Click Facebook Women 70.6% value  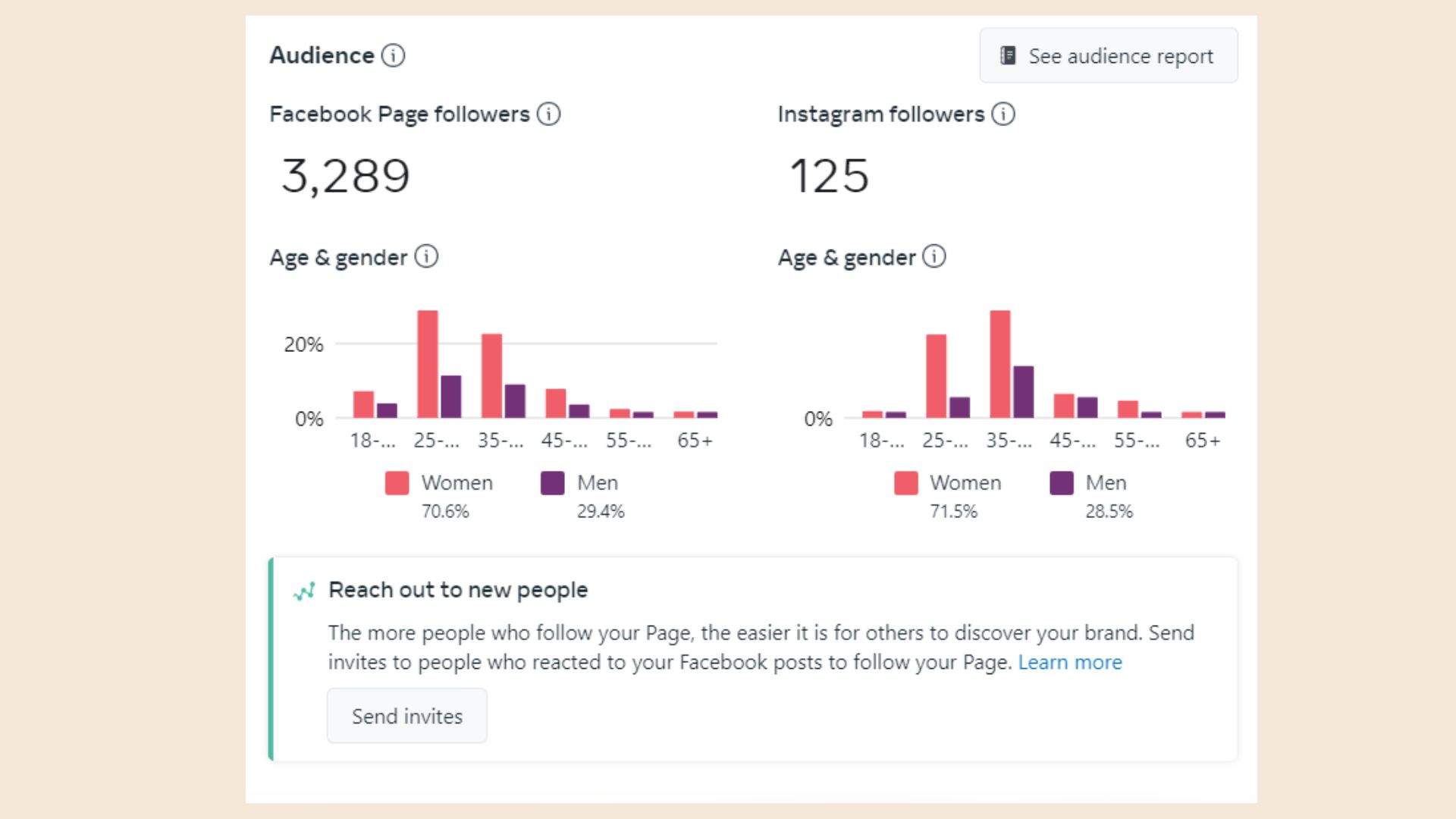445,512
